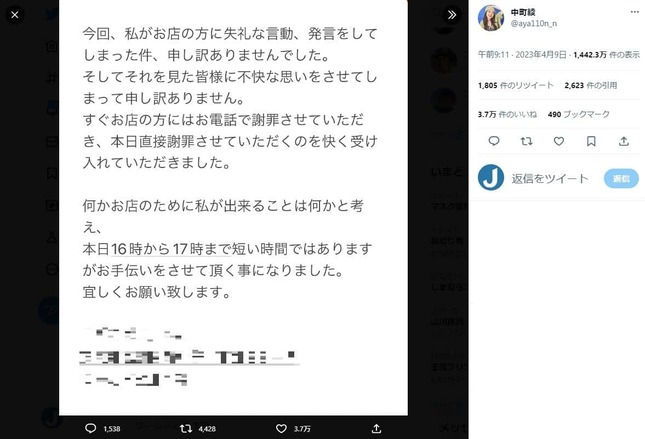Image resolution: width=645 pixels, height=439 pixels.
Task: Open the @aya110n_n username link
Action: coord(534,23)
